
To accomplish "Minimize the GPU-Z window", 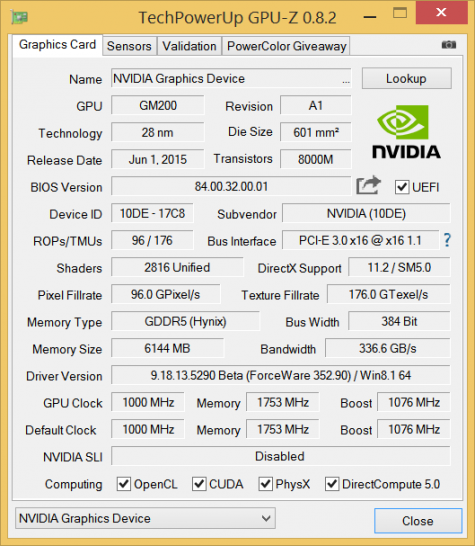I will point(370,16).
